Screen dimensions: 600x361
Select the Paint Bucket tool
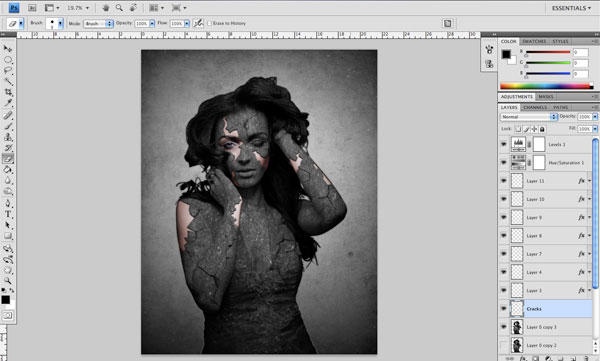(x=8, y=170)
